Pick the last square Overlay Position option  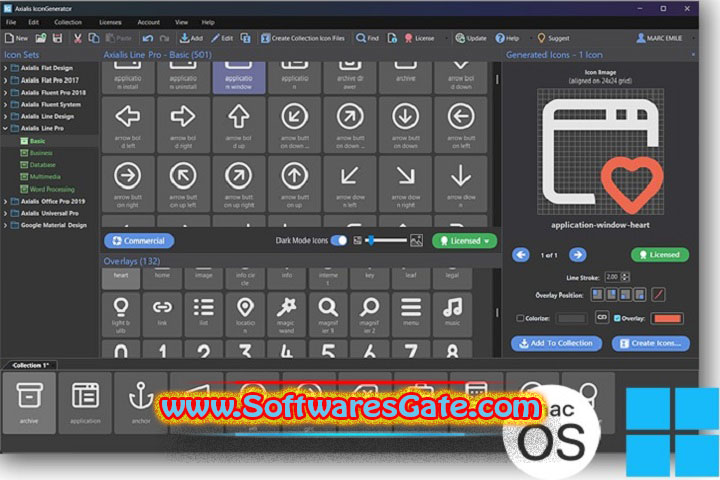tap(640, 294)
